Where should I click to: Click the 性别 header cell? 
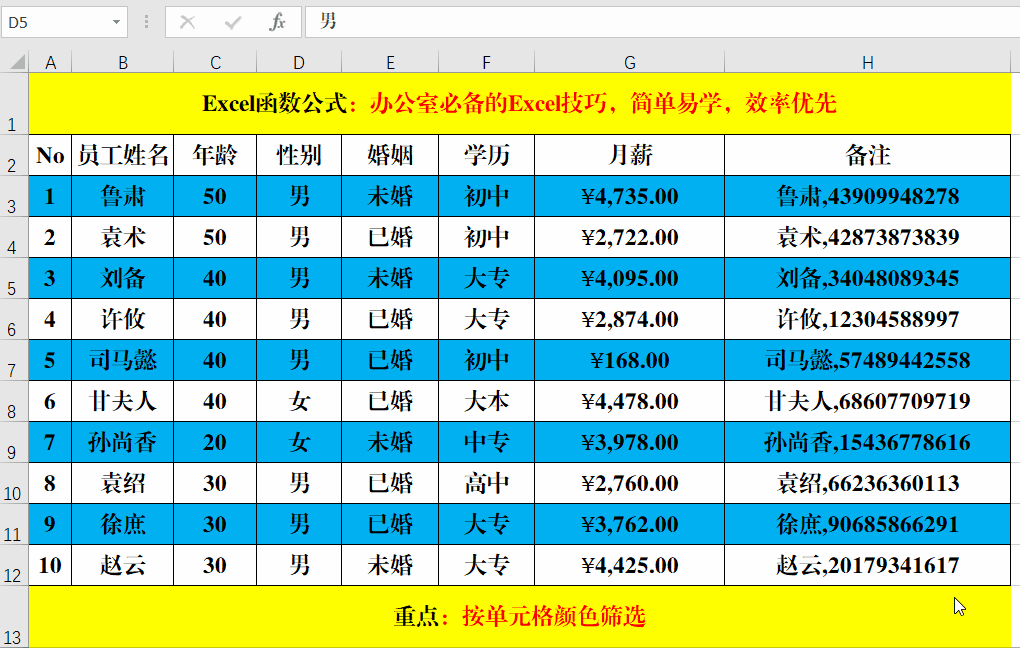coord(299,155)
